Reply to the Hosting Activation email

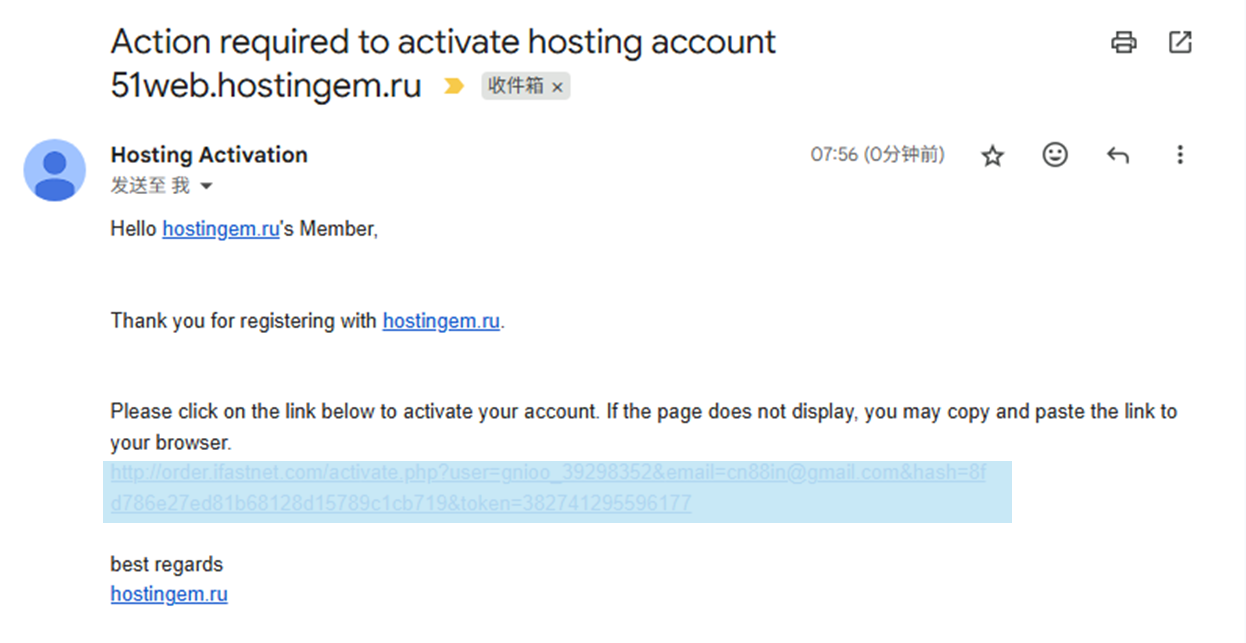point(1118,155)
